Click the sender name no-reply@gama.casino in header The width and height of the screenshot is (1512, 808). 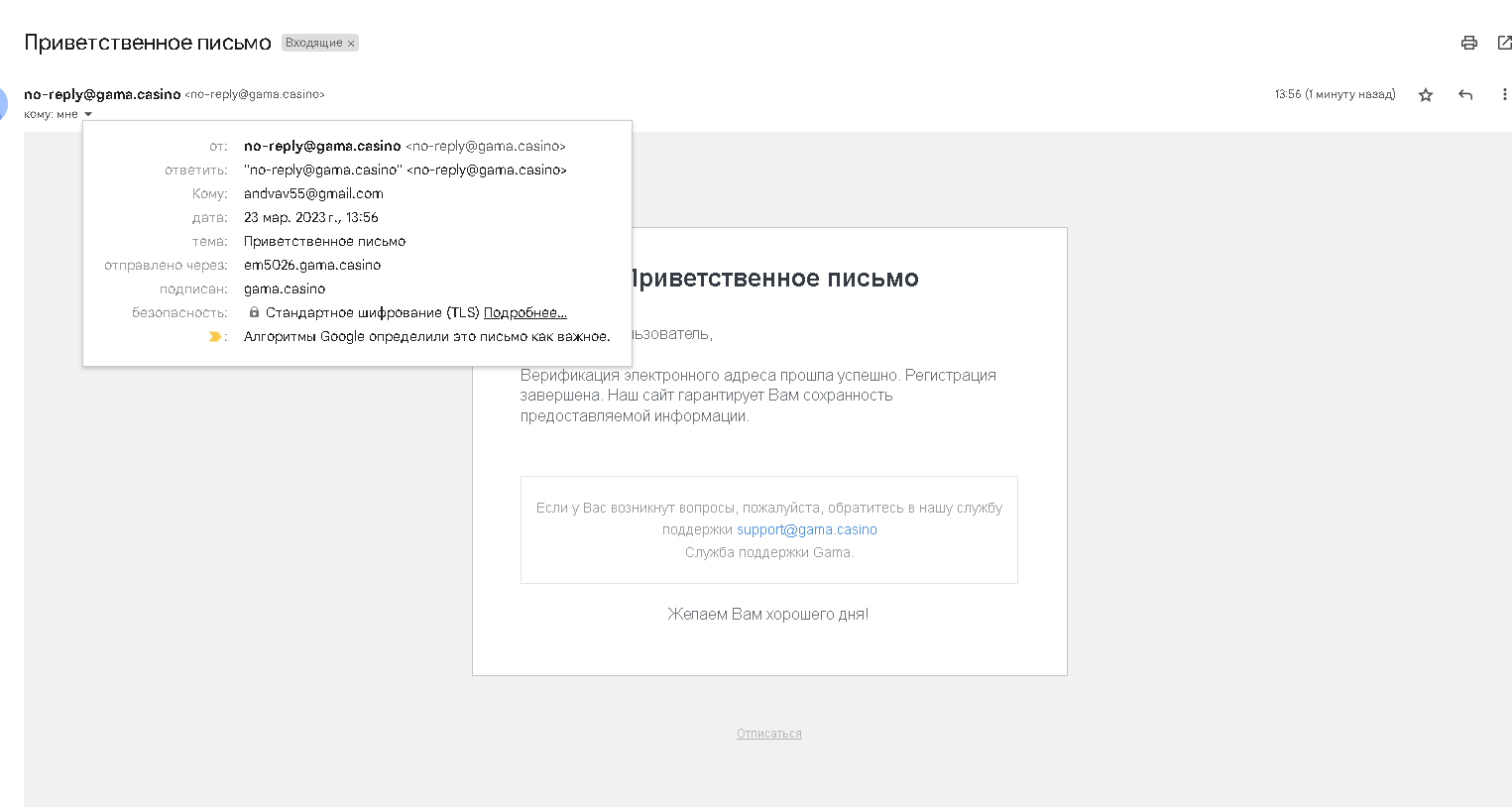pos(102,94)
